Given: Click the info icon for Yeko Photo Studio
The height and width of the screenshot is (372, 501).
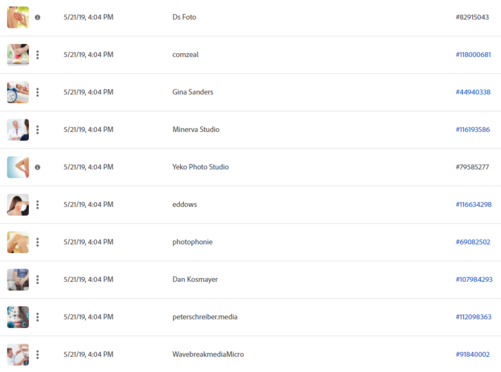Looking at the screenshot, I should [x=37, y=167].
